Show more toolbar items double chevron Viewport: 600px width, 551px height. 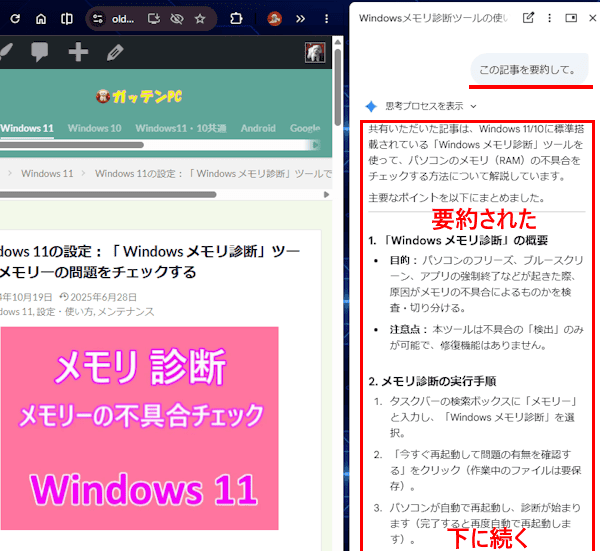300,19
